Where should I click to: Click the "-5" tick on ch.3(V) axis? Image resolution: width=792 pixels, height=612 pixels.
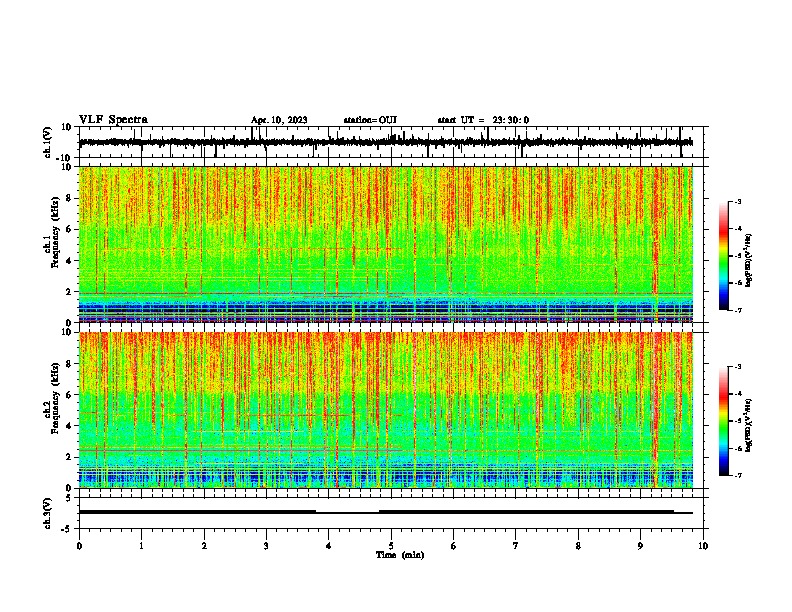[x=66, y=529]
